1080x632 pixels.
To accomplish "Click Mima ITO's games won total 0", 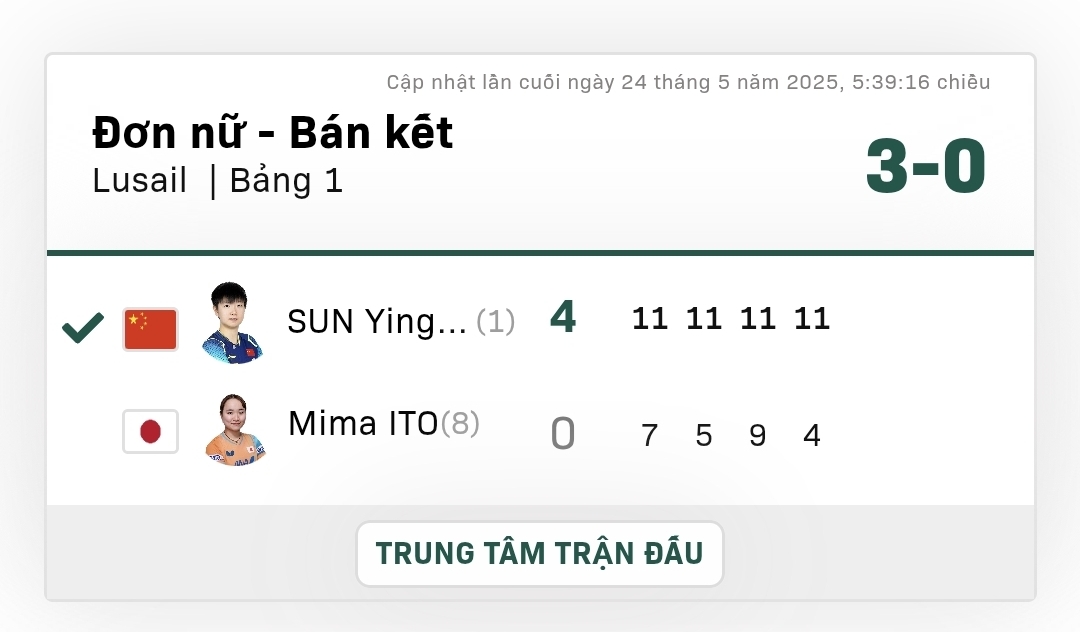I will coord(563,434).
